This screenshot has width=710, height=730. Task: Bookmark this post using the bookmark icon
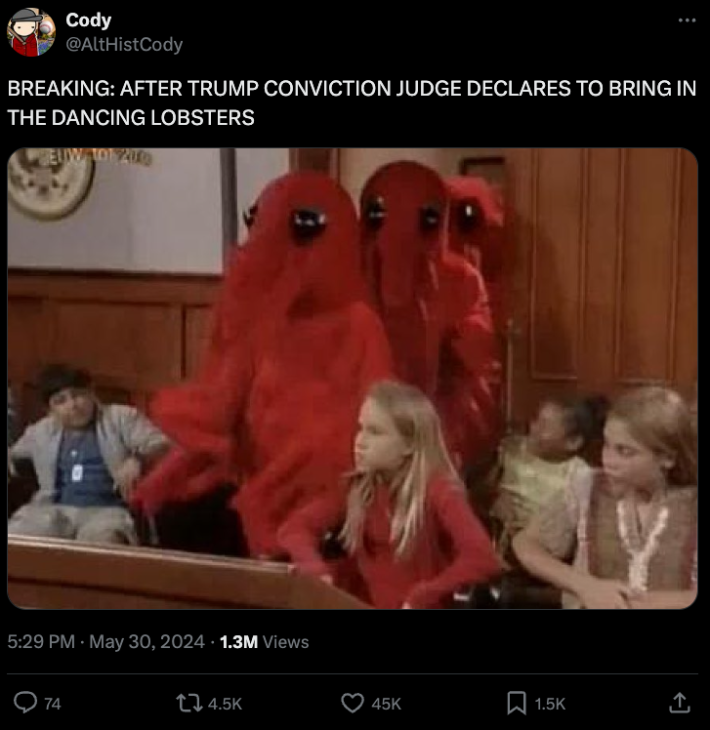pyautogui.click(x=516, y=703)
